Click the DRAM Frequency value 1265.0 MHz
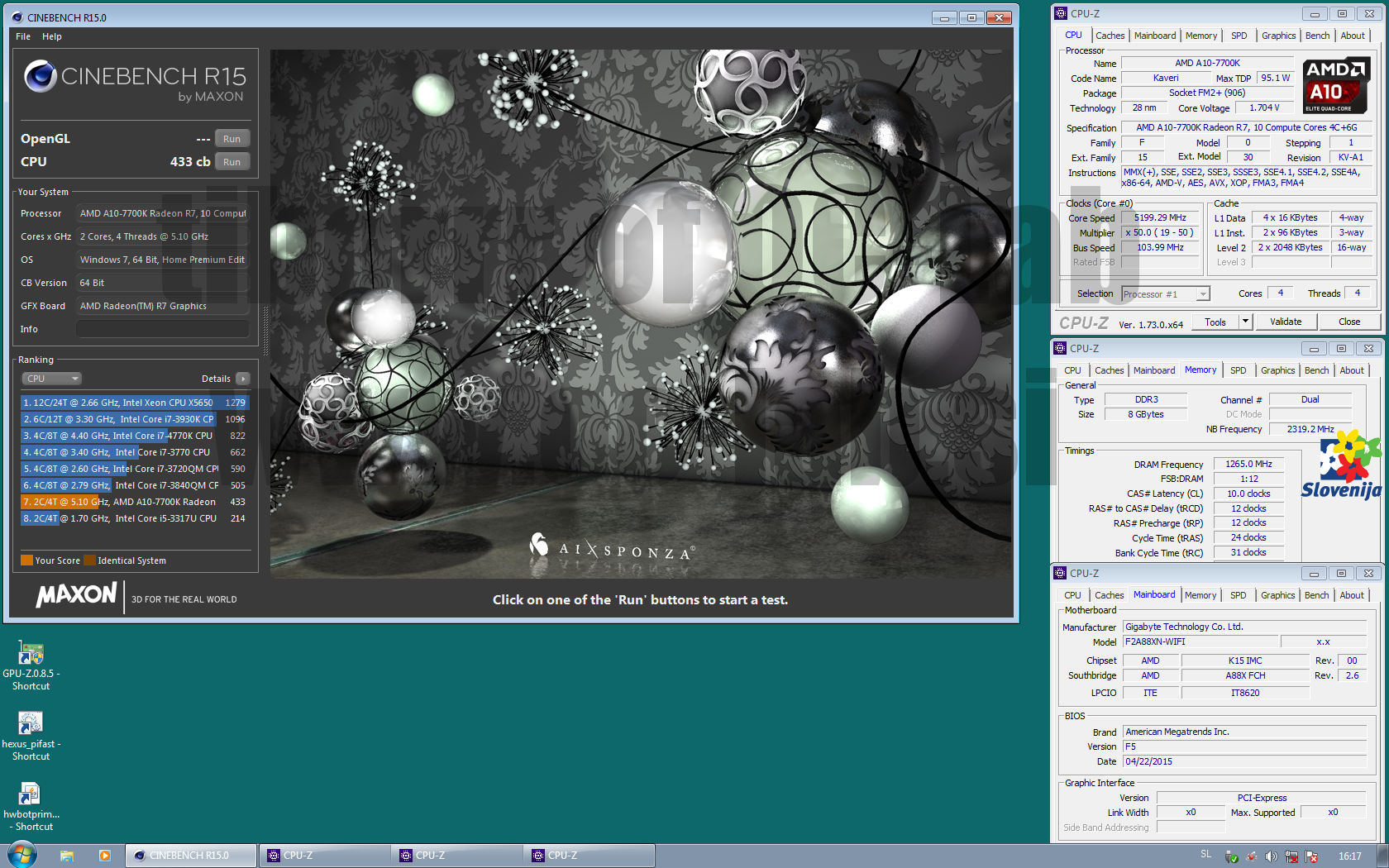The height and width of the screenshot is (868, 1389). tap(1248, 464)
